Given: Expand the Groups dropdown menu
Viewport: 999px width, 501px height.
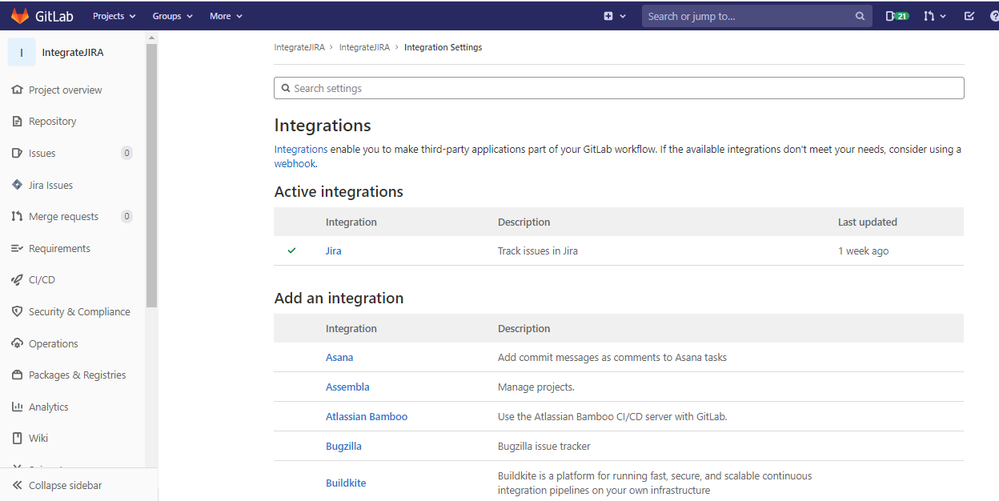Looking at the screenshot, I should pos(172,16).
